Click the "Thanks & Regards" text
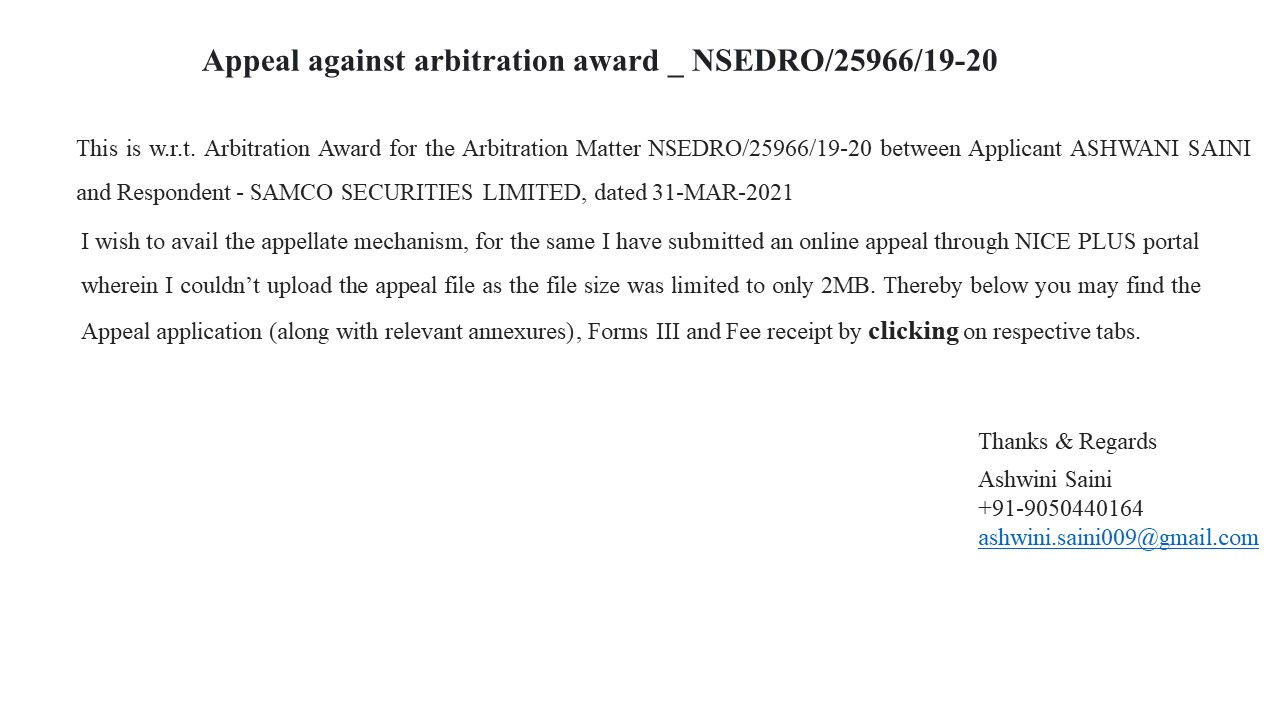Image resolution: width=1280 pixels, height=720 pixels. (x=1067, y=441)
